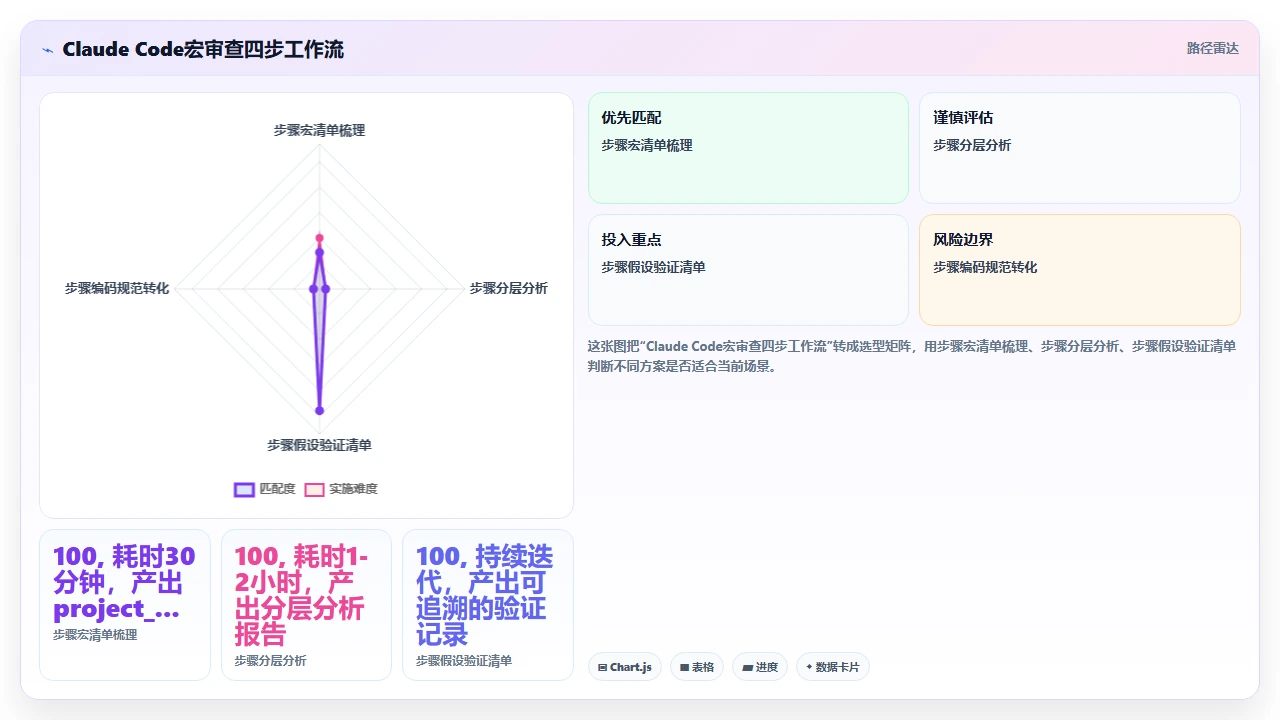This screenshot has width=1280, height=720.
Task: Click 步骤编码规范转化 text in 风险边界 card
Action: (x=985, y=267)
